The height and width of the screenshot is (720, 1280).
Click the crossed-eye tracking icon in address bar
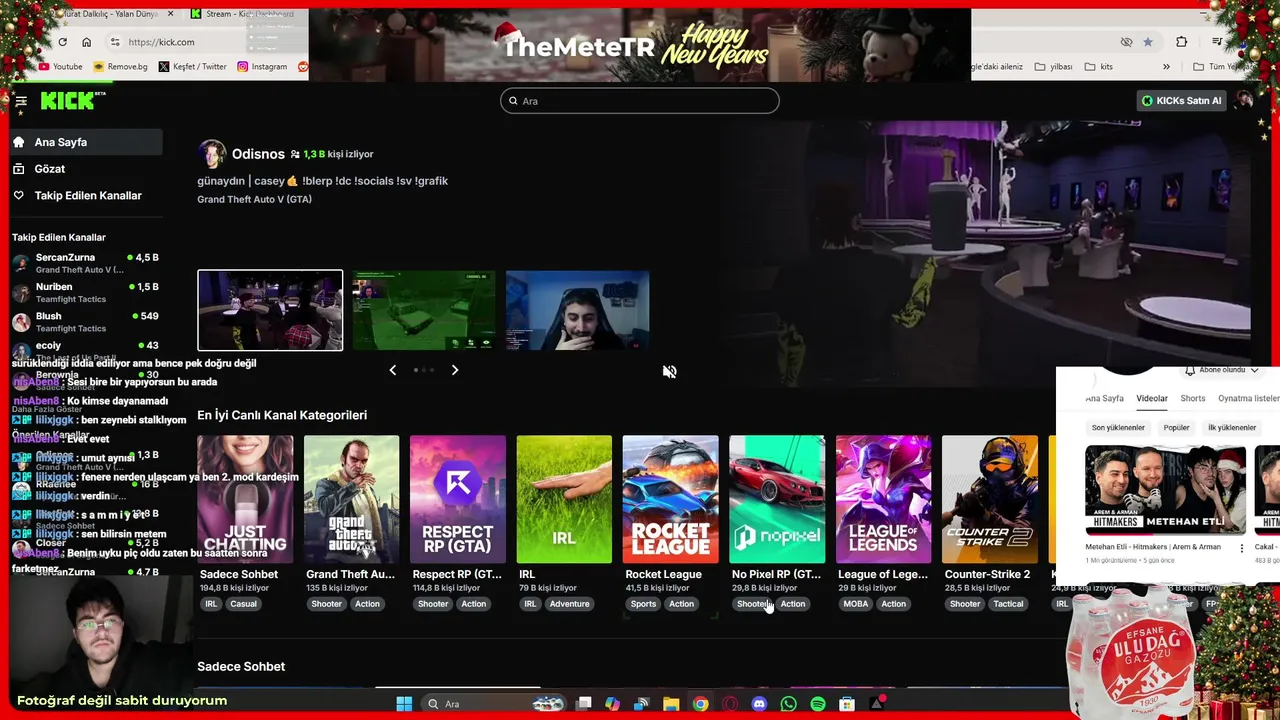point(1126,42)
